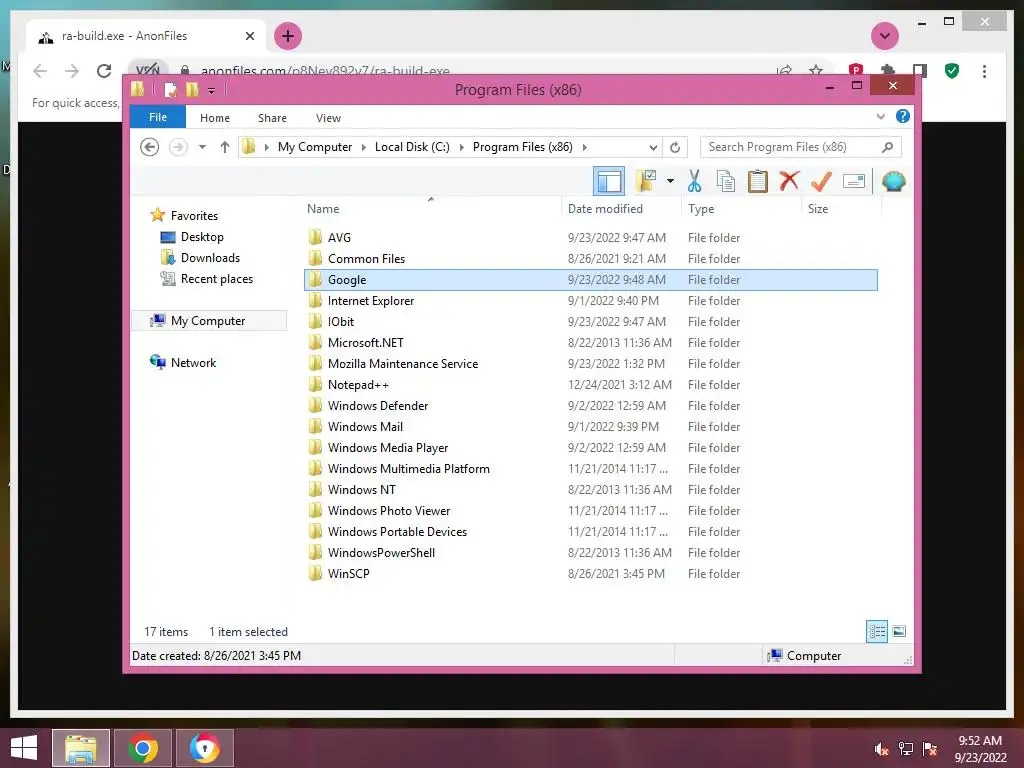This screenshot has height=768, width=1024.
Task: Open the browser three-dot menu
Action: pyautogui.click(x=984, y=71)
